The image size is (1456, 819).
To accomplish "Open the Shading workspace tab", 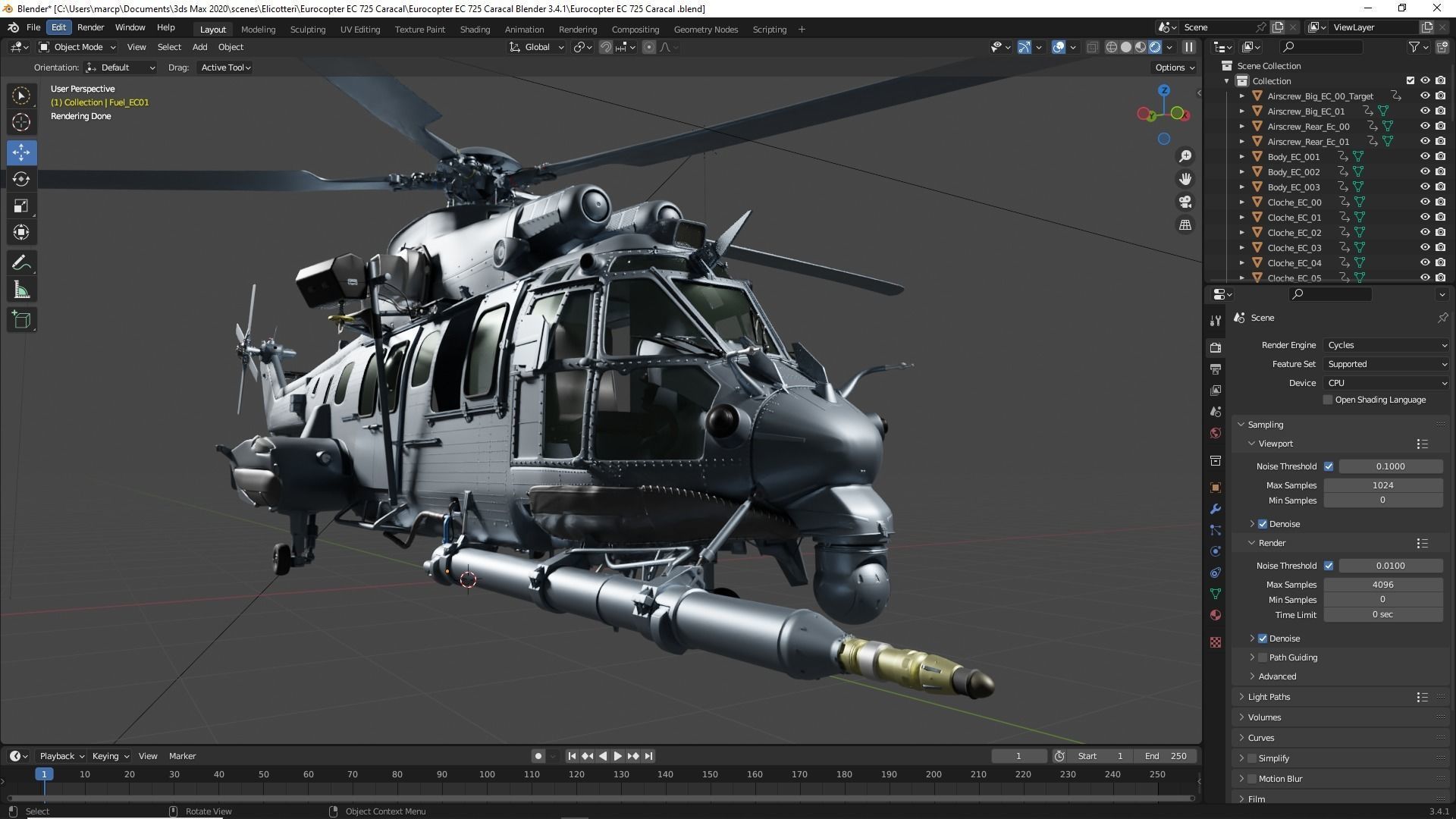I will coord(475,30).
